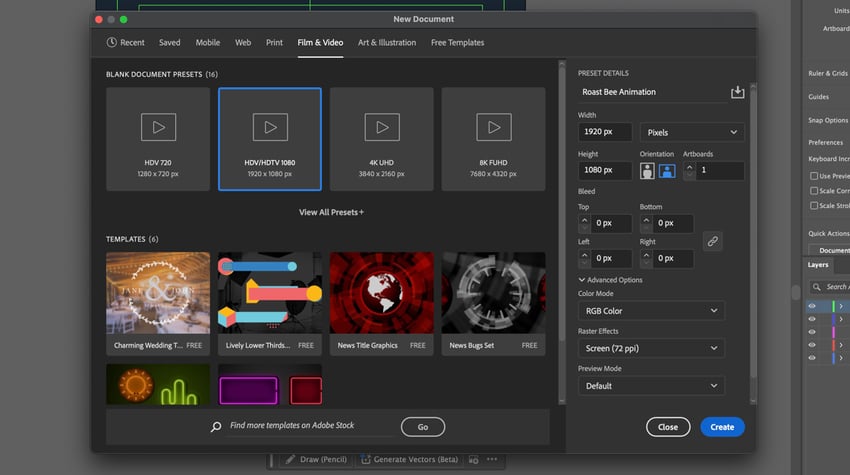Click the Recent clock icon
The image size is (850, 475).
point(111,42)
